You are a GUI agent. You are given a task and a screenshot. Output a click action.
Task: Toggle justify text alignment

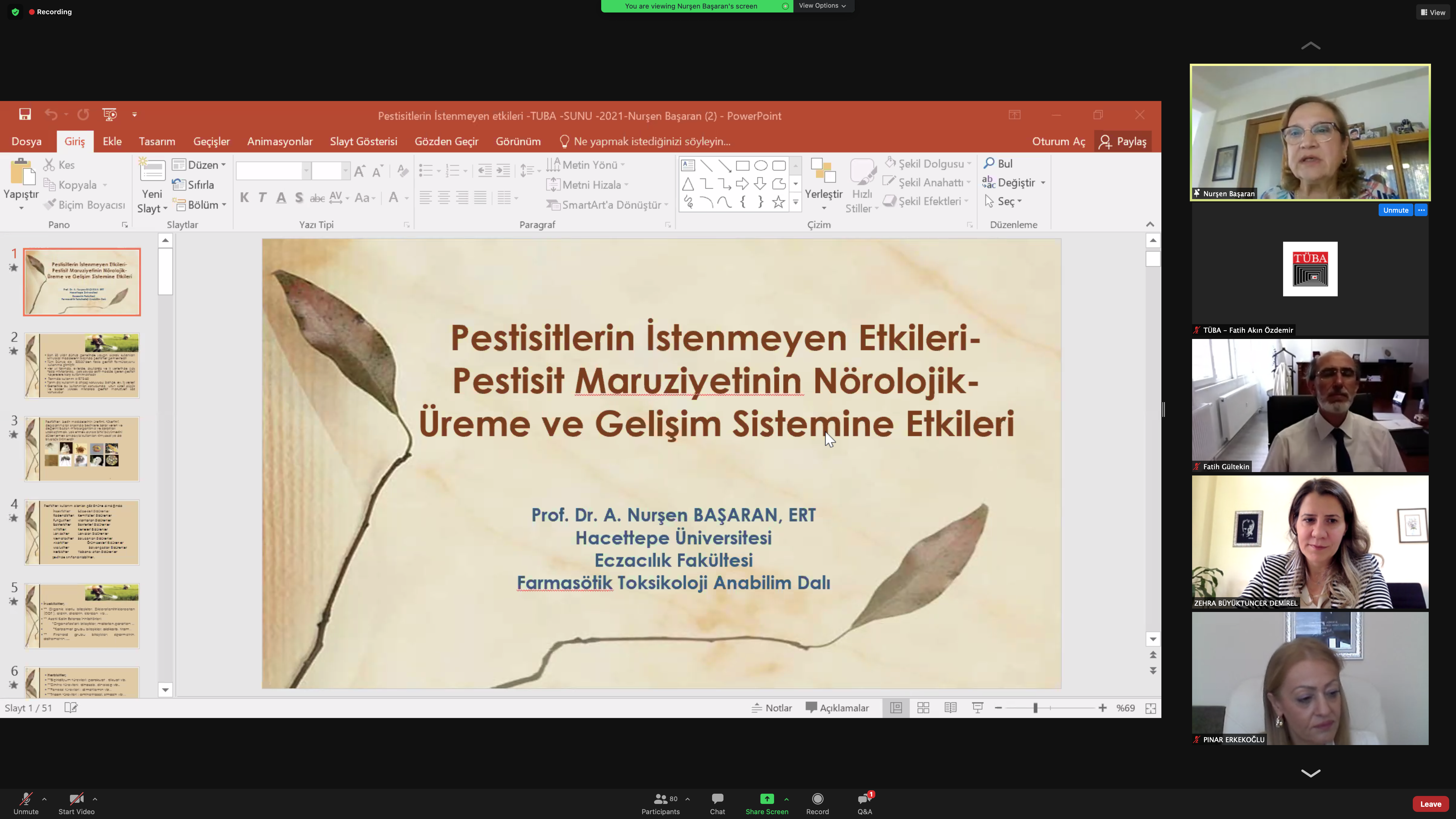pyautogui.click(x=480, y=197)
